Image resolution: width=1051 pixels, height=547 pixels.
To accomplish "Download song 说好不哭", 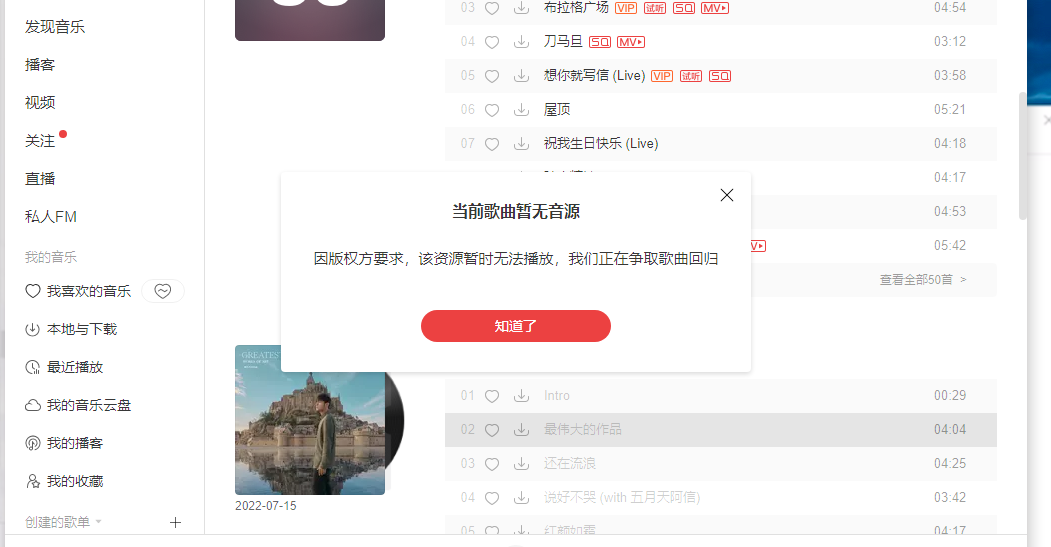I will [521, 498].
